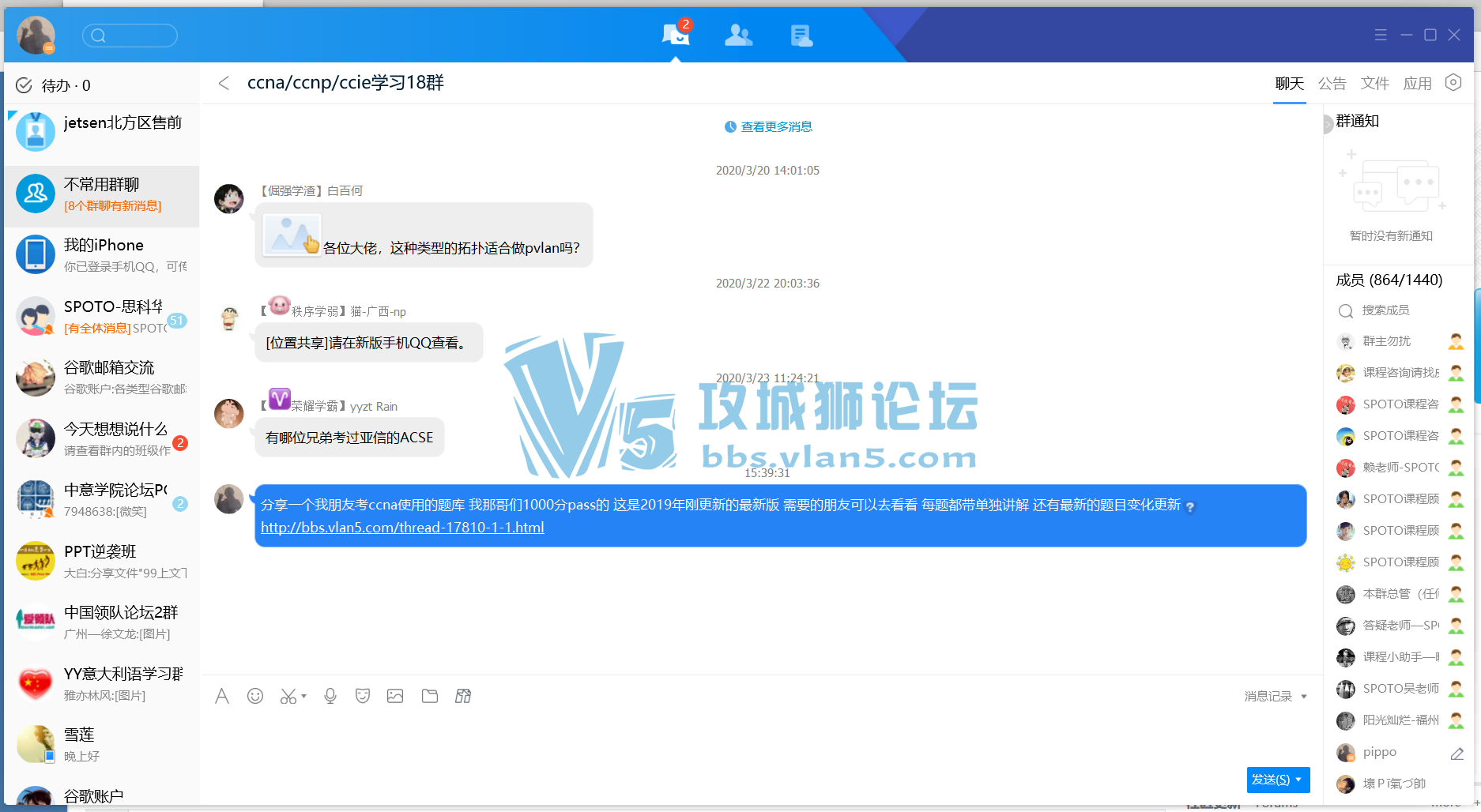The height and width of the screenshot is (812, 1481).
Task: Switch to the 公告 tab
Action: 1332,84
